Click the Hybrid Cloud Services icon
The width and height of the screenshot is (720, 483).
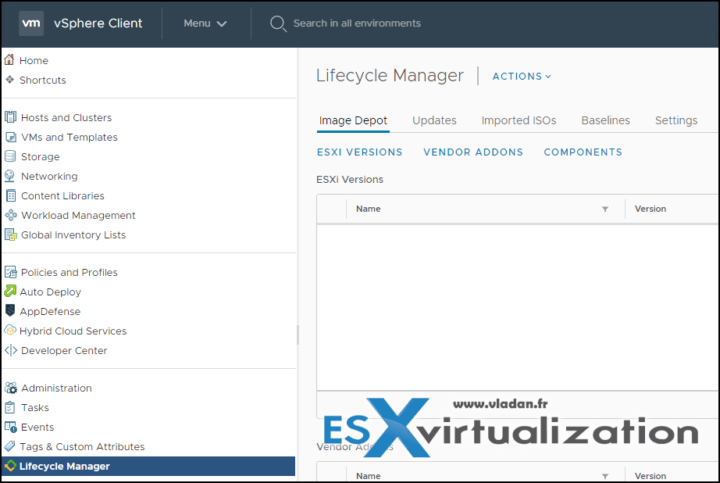10,330
